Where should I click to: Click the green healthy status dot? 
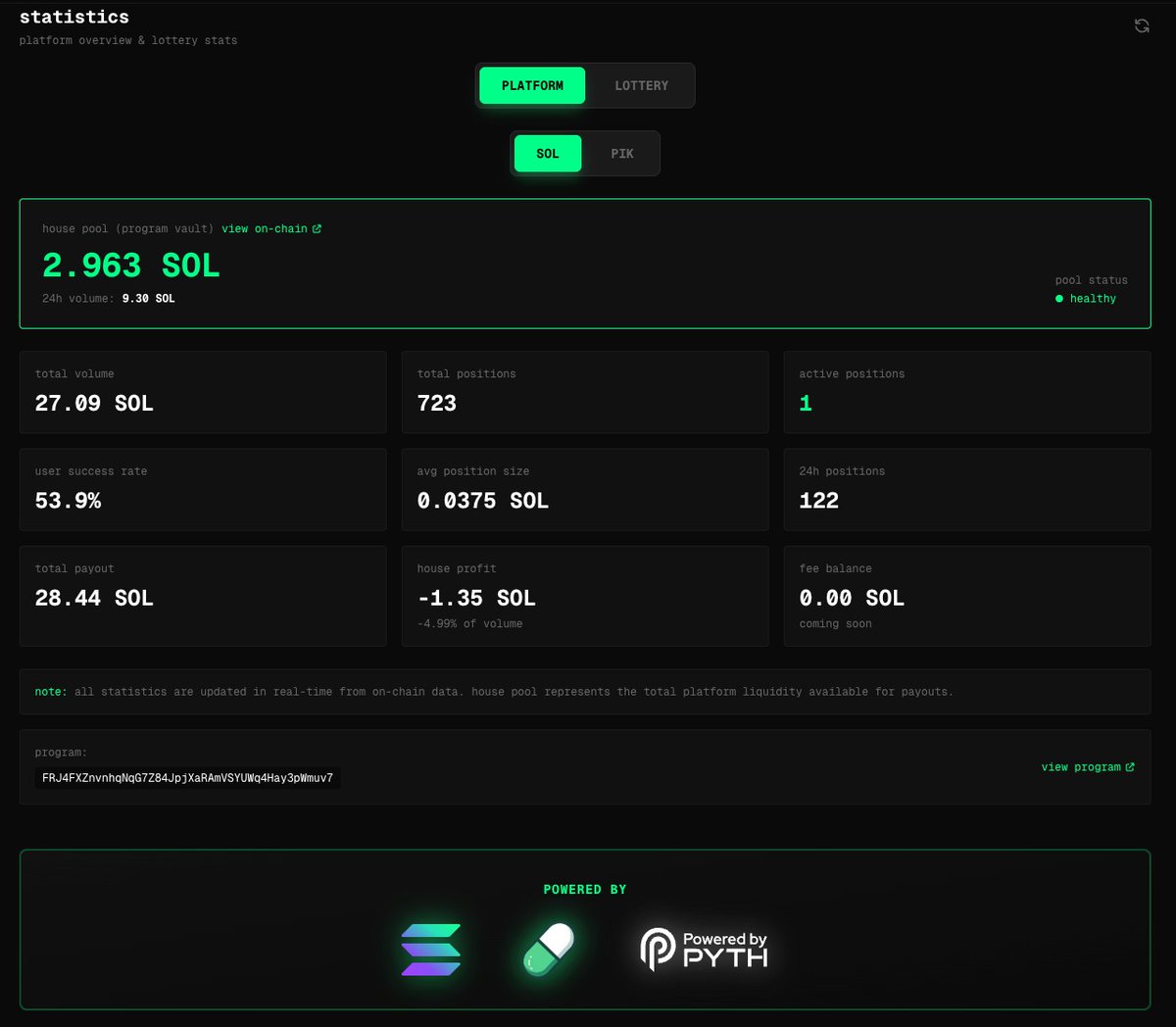click(1059, 299)
